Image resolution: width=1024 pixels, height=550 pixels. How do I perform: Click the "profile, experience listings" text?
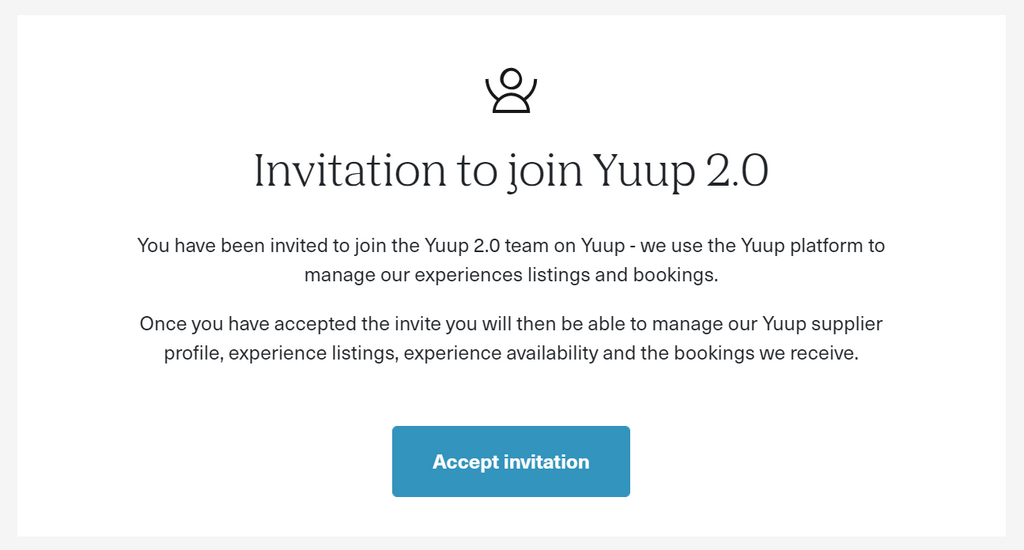click(x=281, y=353)
